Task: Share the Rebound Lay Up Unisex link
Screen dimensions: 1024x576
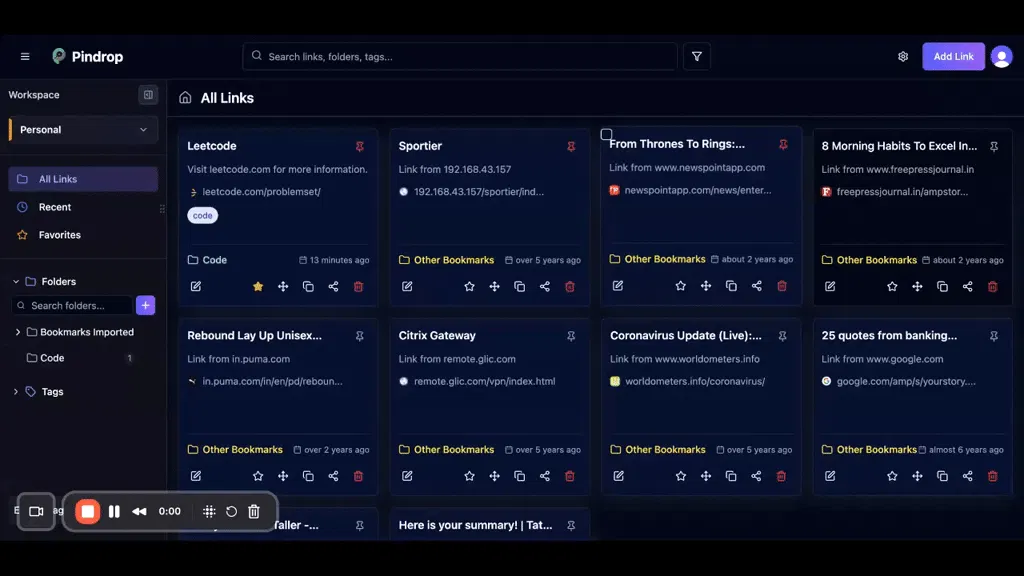Action: point(333,476)
